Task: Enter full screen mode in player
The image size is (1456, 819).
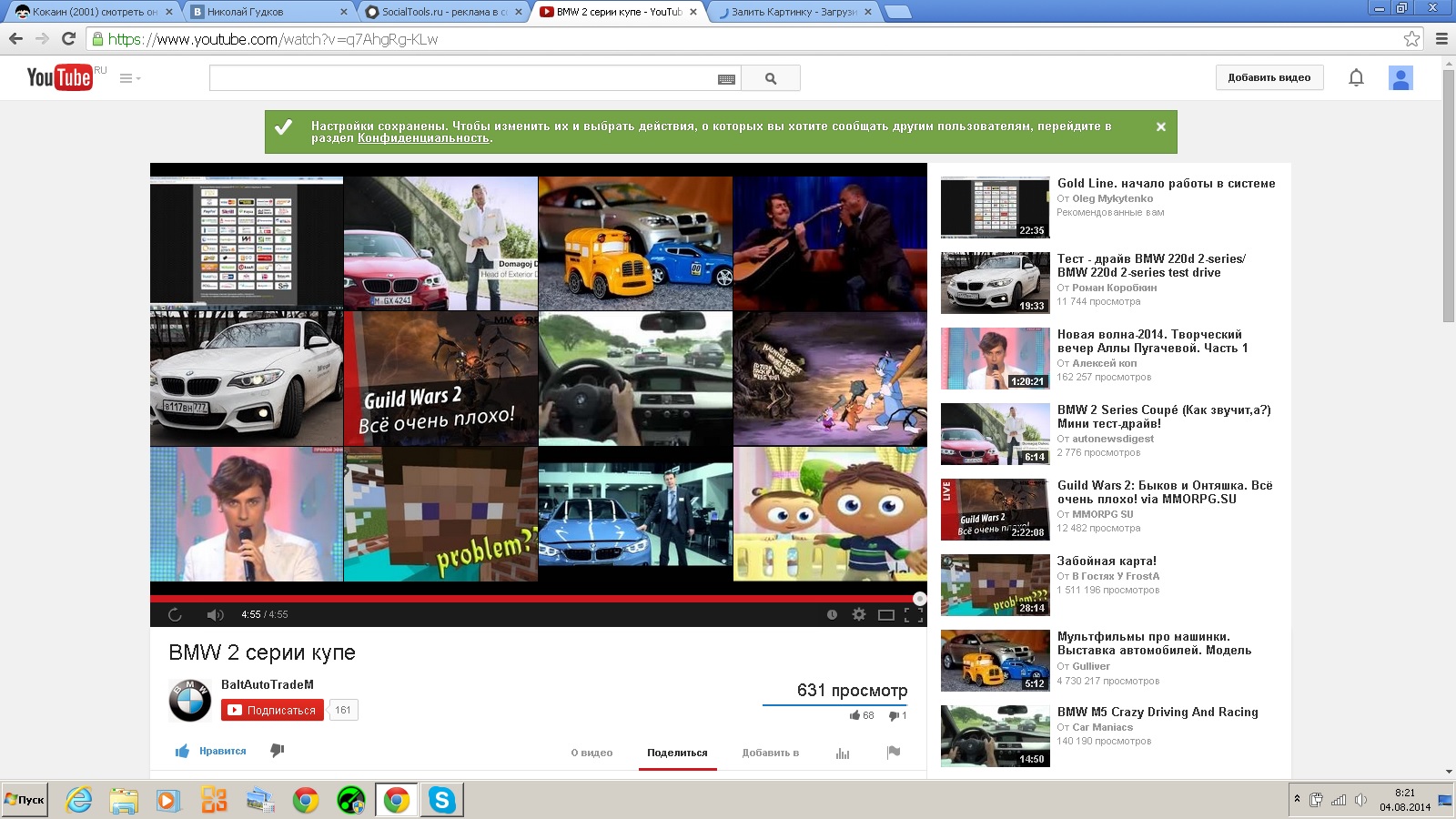Action: click(x=914, y=615)
